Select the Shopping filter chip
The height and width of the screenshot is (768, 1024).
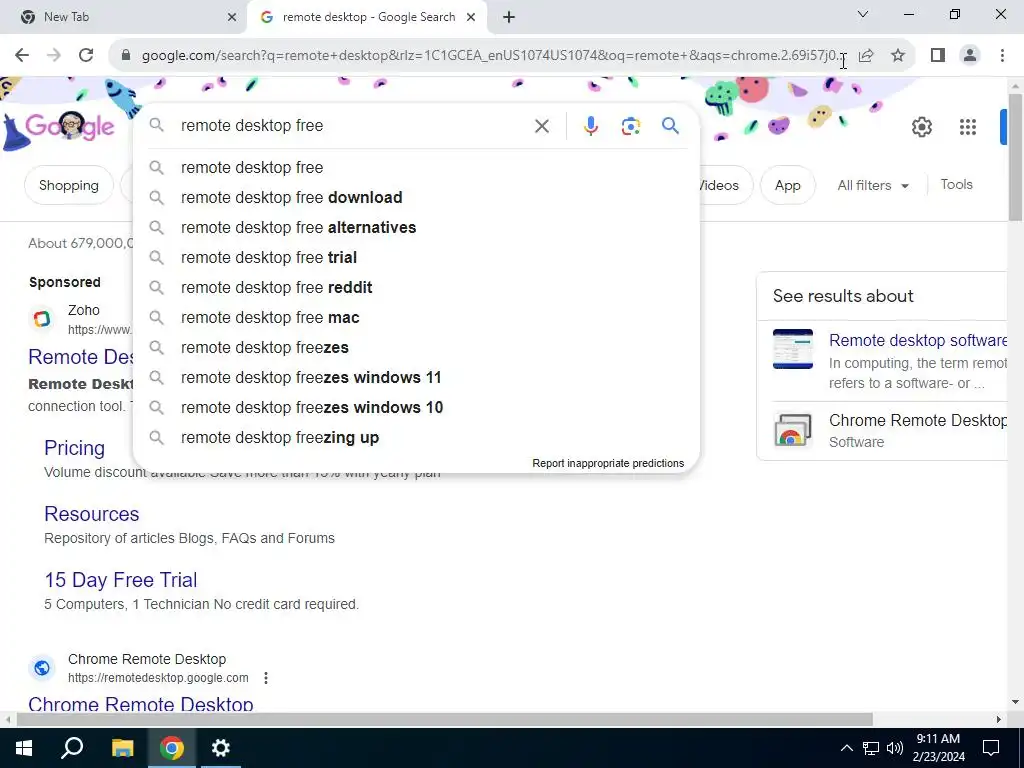[69, 185]
